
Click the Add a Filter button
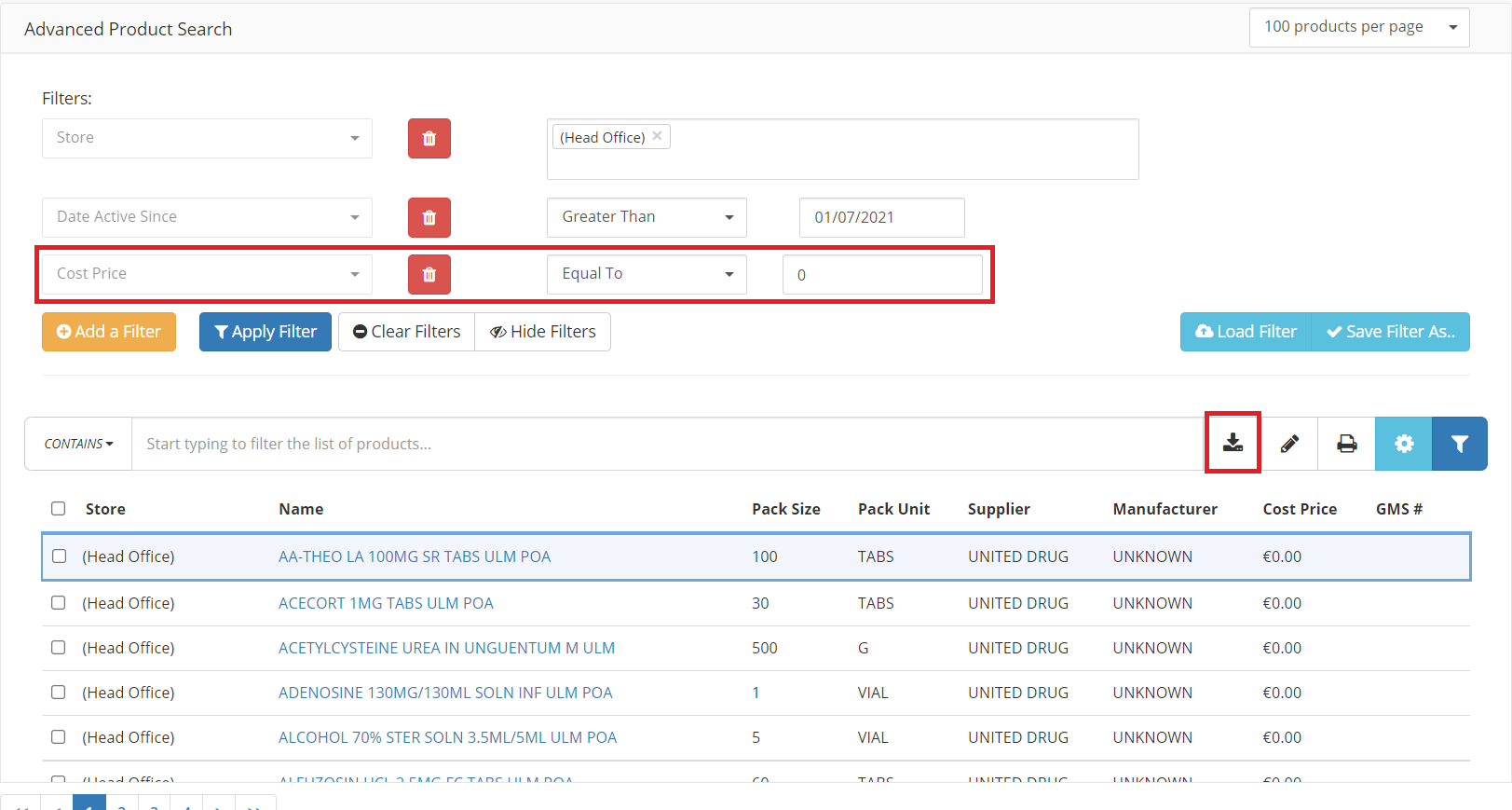(109, 332)
